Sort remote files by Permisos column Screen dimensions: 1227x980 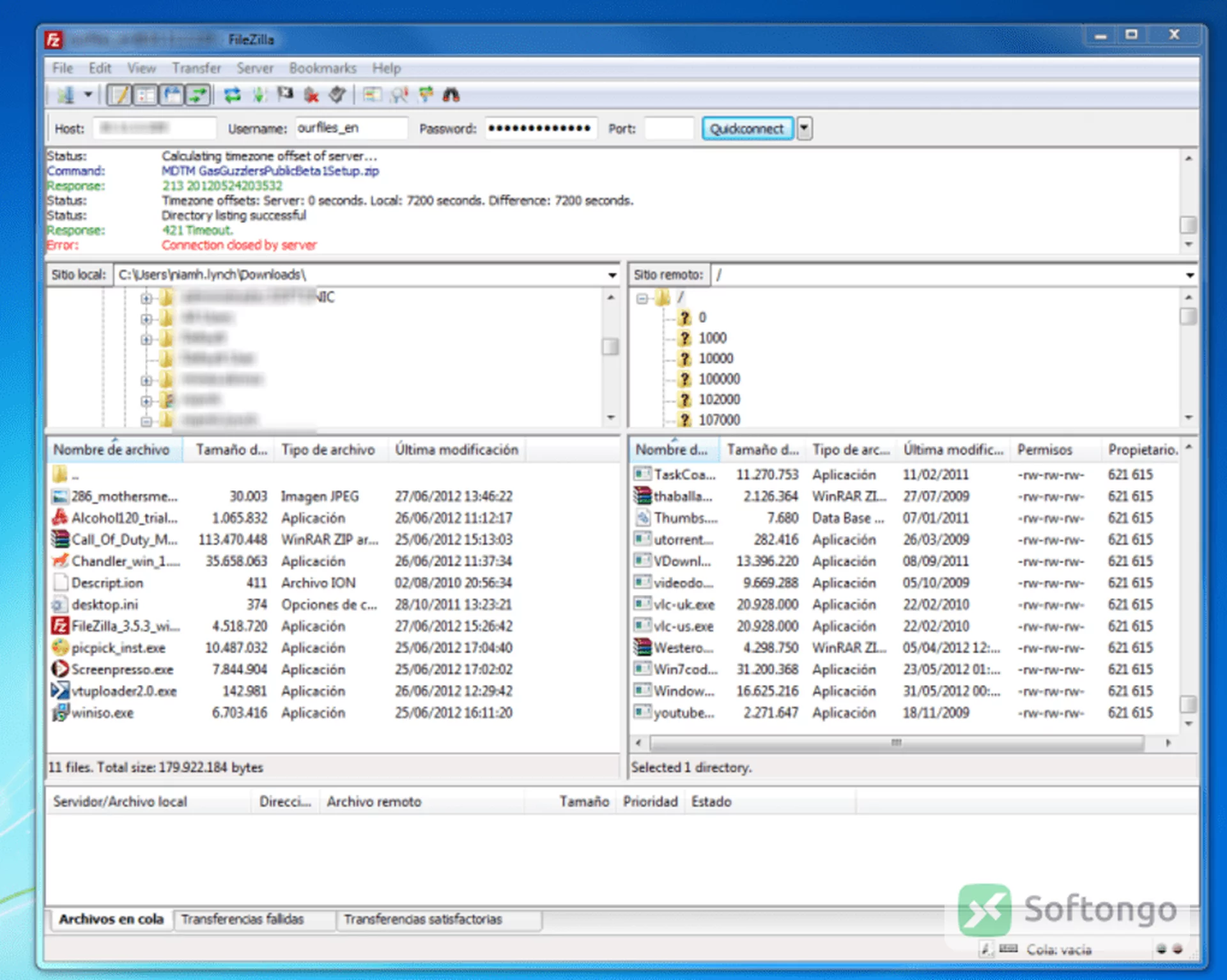[x=1055, y=450]
